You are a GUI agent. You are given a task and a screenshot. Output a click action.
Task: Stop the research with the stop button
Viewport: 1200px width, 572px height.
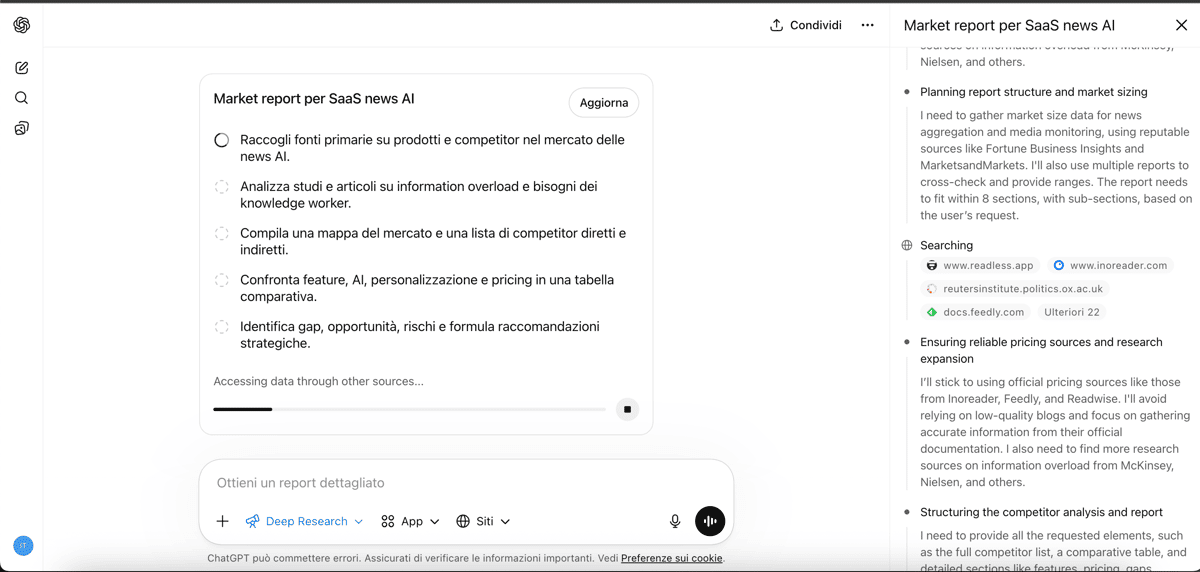tap(627, 409)
